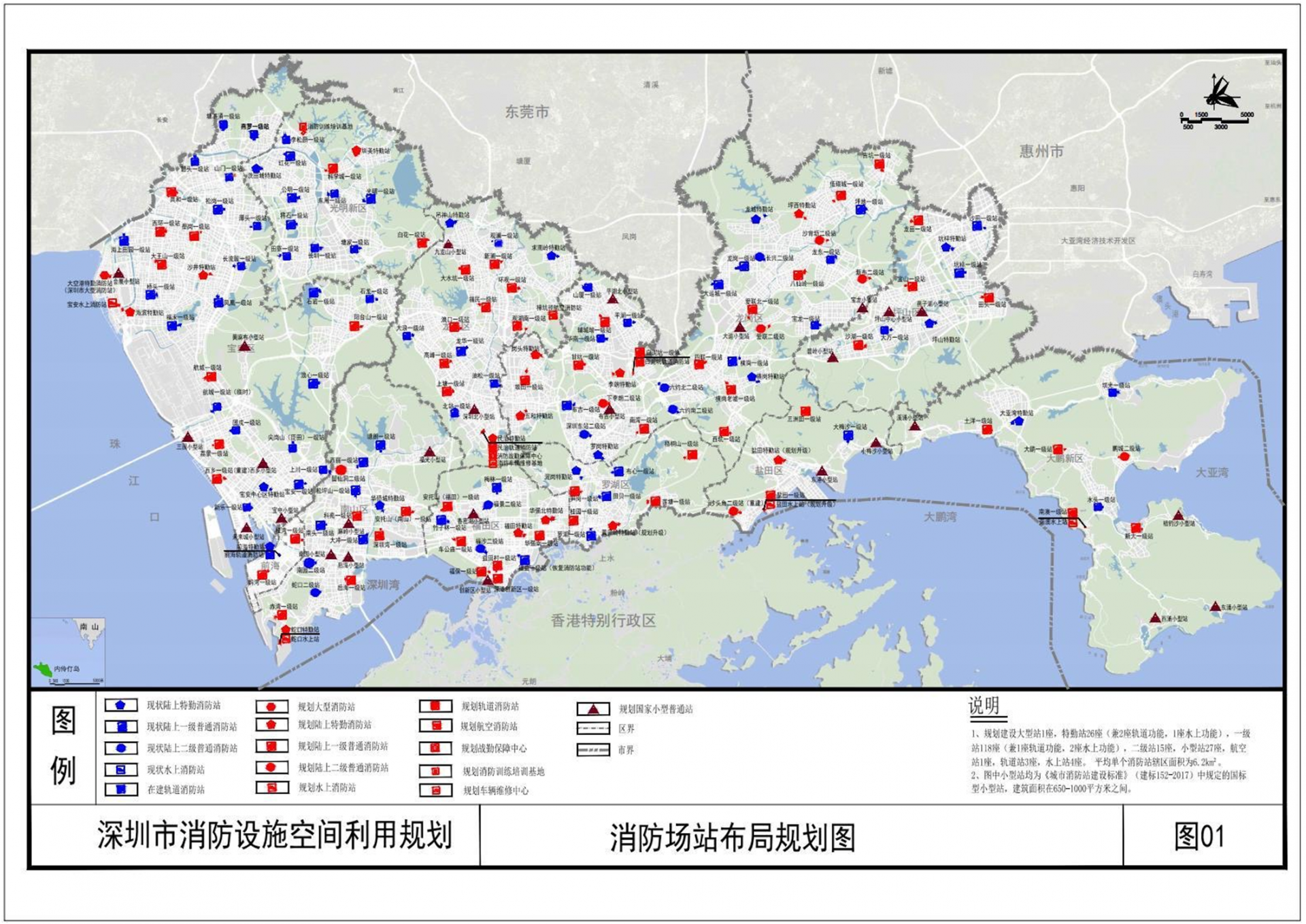The height and width of the screenshot is (924, 1306).
Task: Select the red 土洋一级站 marker
Action: point(987,430)
